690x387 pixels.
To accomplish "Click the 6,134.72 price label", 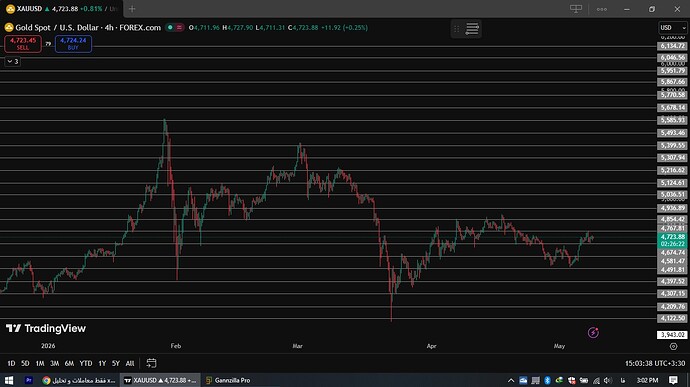I will [x=672, y=46].
